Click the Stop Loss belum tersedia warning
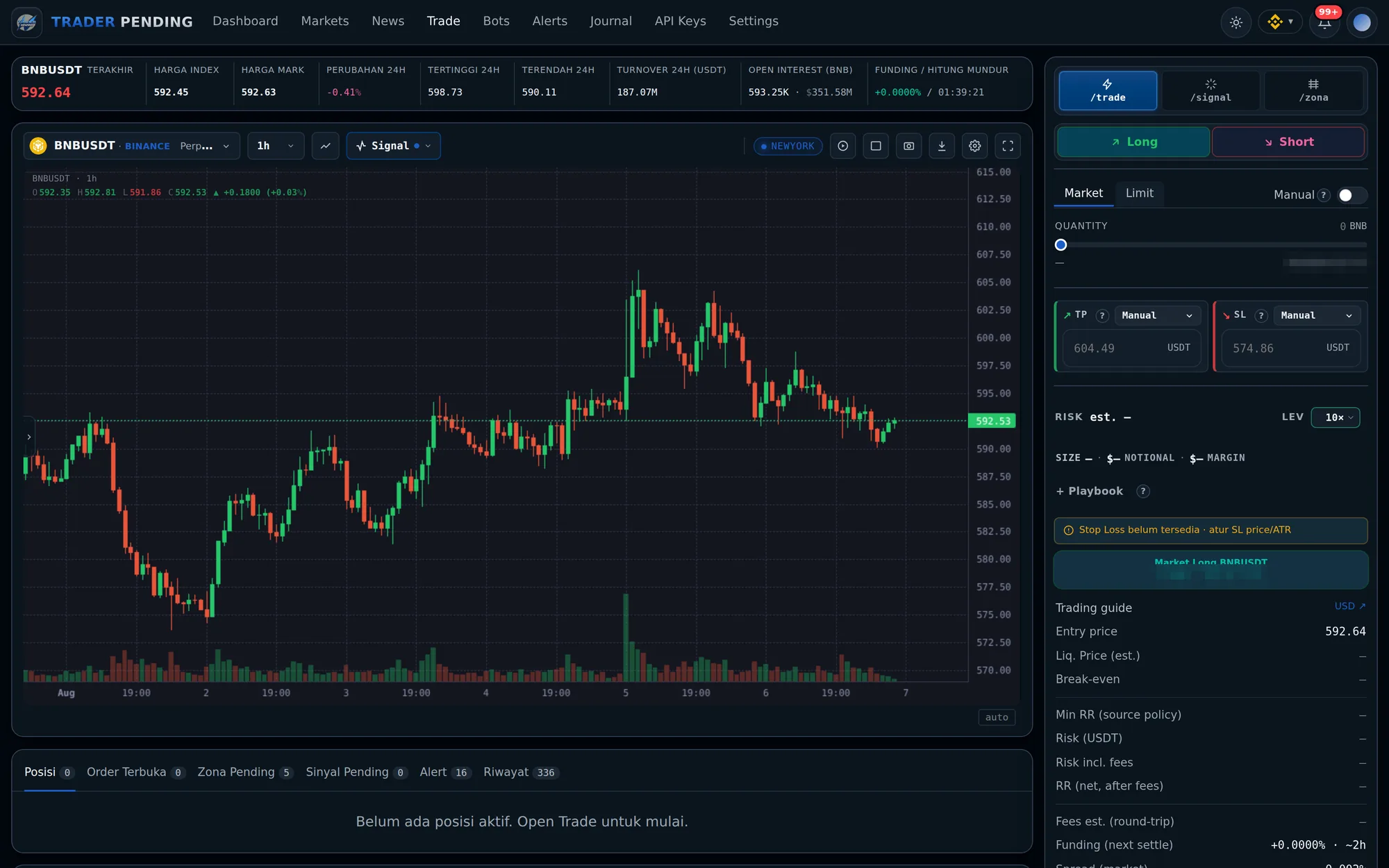This screenshot has width=1389, height=868. (x=1211, y=531)
